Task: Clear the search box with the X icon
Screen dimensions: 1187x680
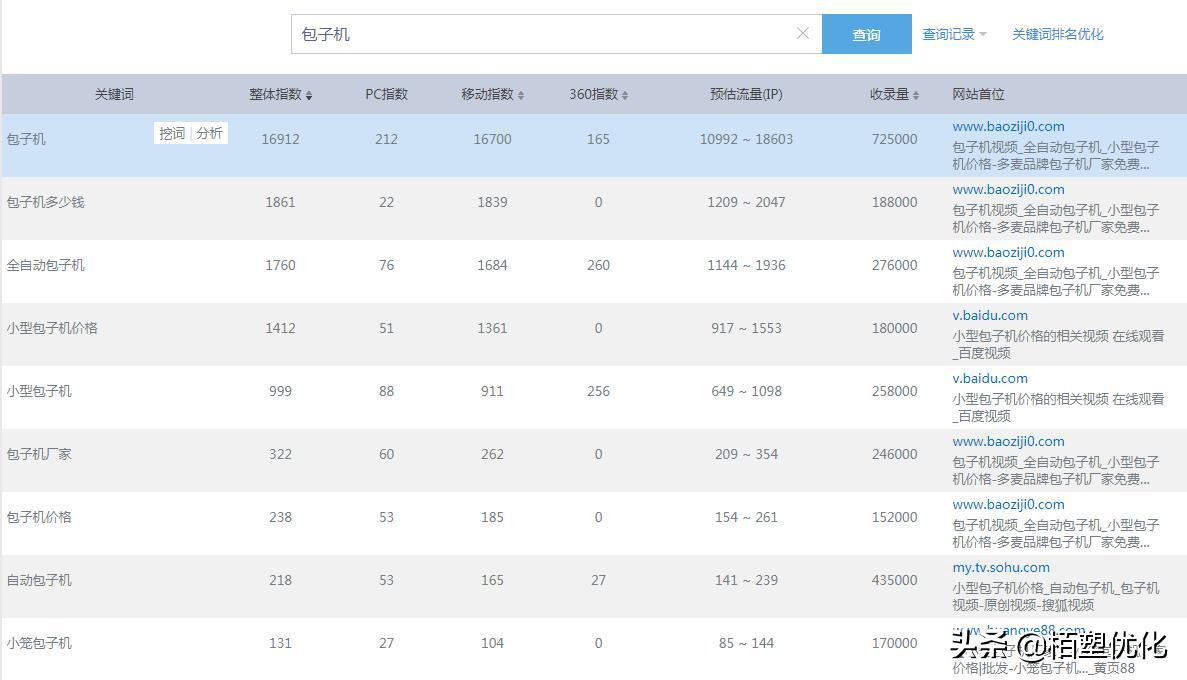Action: pos(802,33)
